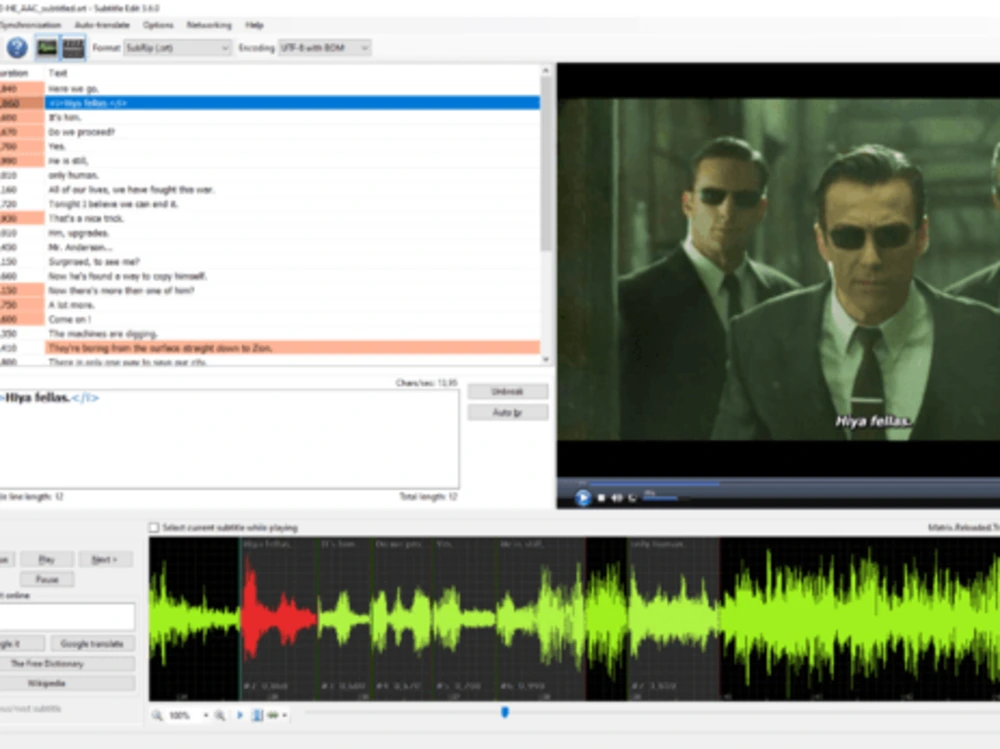The height and width of the screenshot is (749, 1000).
Task: Click the Play button beside Next
Action: [47, 560]
